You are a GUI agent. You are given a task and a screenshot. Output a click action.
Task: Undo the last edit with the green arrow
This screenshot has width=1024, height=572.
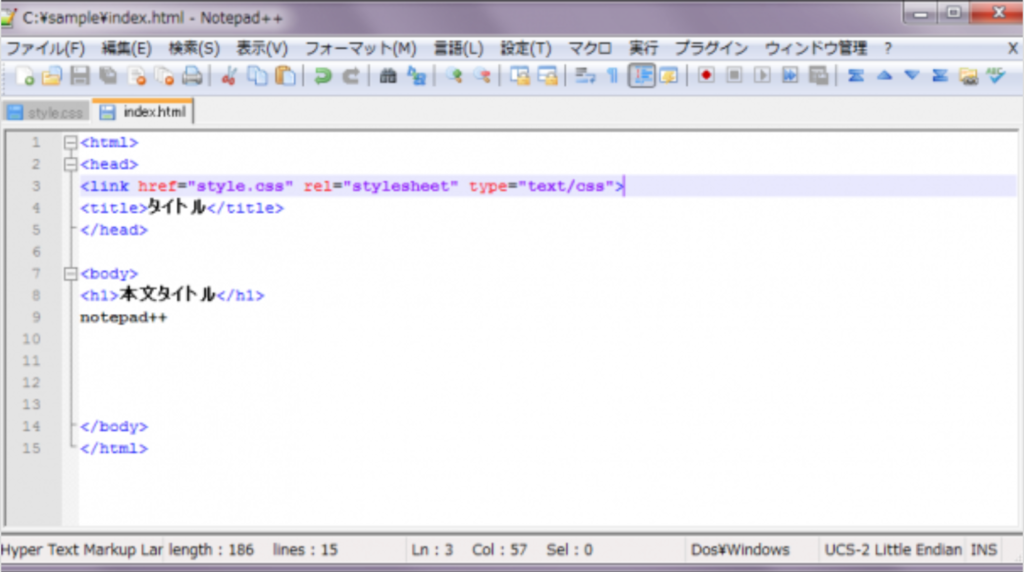click(x=322, y=76)
